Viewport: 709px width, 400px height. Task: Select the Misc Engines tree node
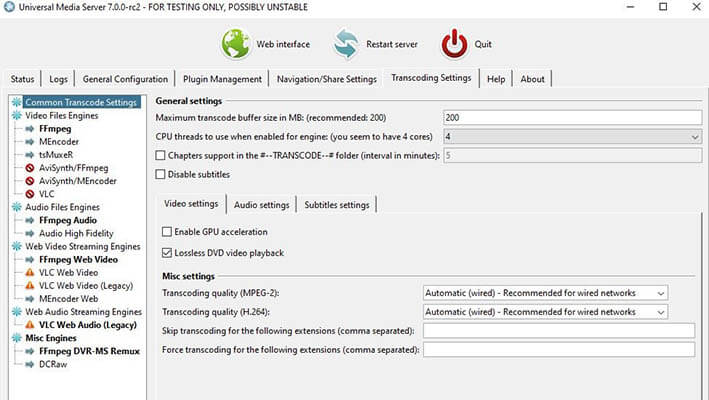coord(51,338)
